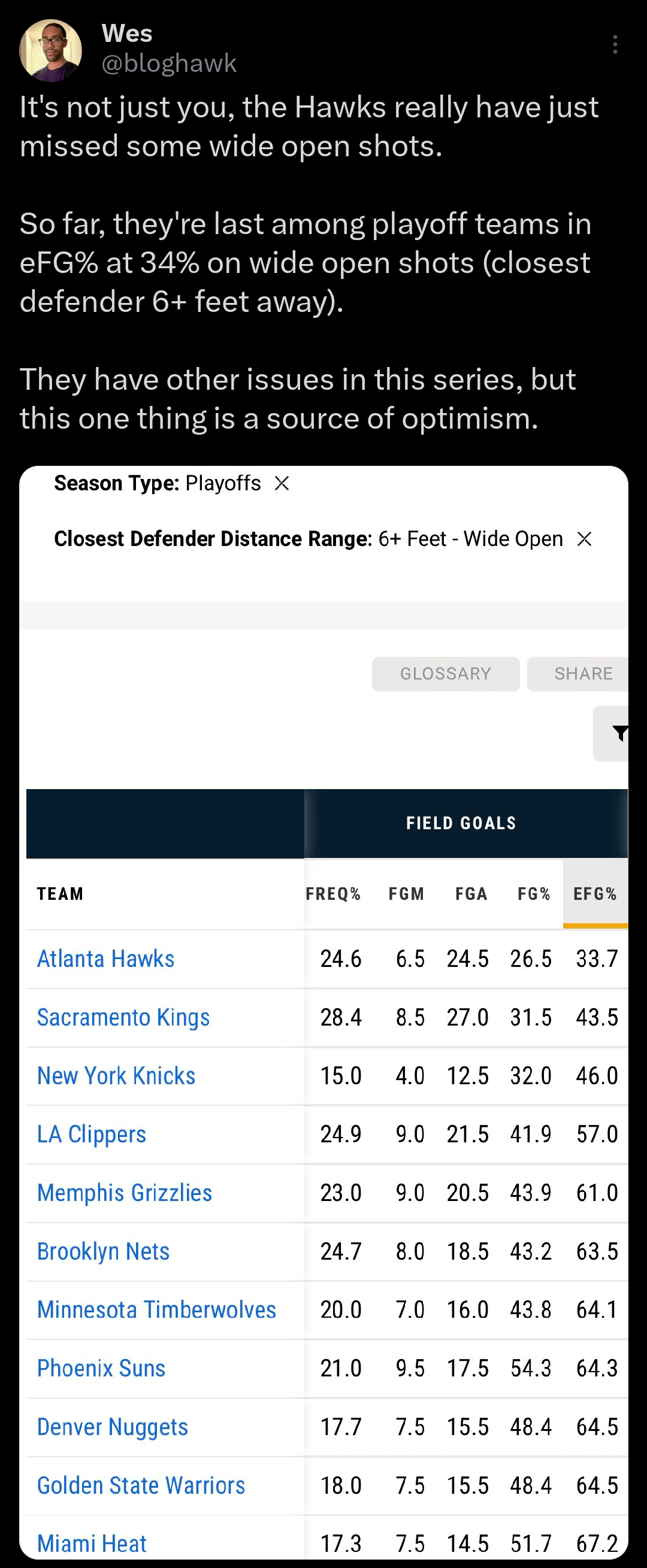Click the SHARE button
This screenshot has width=647, height=1568.
582,674
